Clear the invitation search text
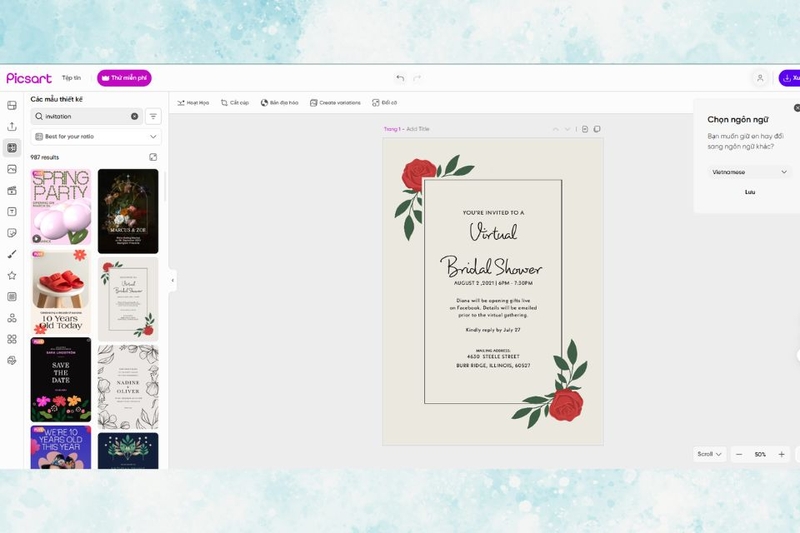The width and height of the screenshot is (800, 533). 135,116
